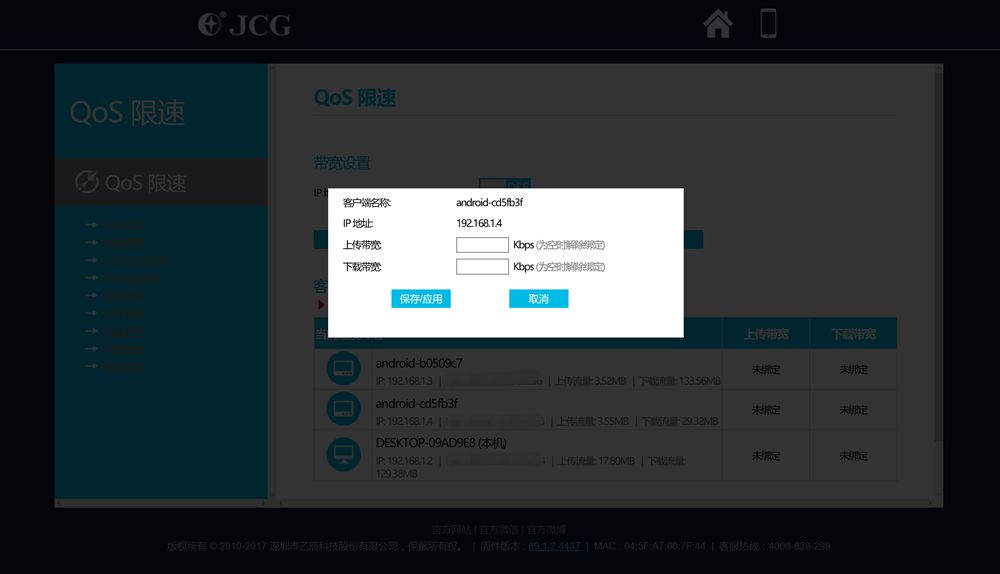Click 上传带宽 未绑定 for DESKTOP-09AD9E8 row
The width and height of the screenshot is (1000, 574).
pos(766,455)
